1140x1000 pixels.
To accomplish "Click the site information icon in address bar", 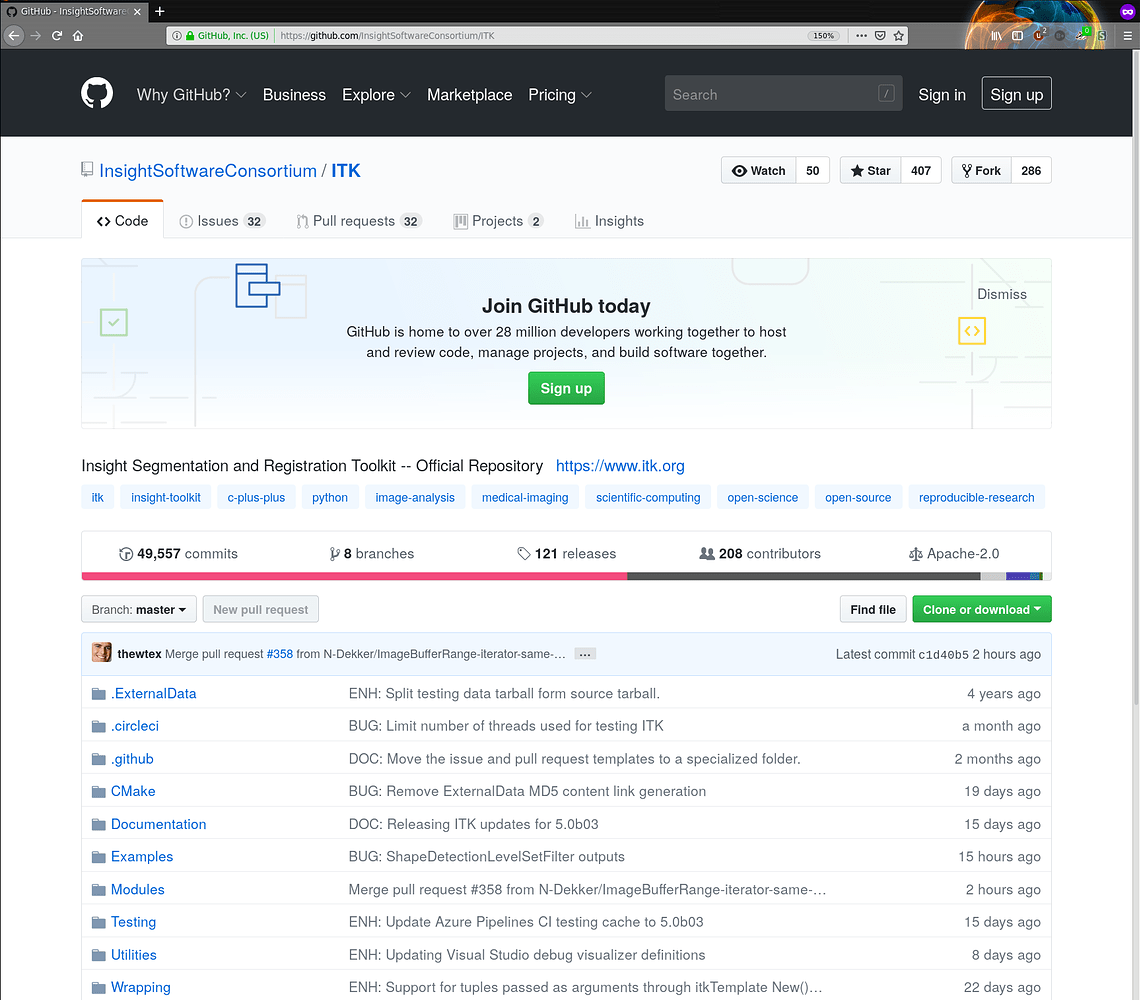I will click(x=176, y=35).
